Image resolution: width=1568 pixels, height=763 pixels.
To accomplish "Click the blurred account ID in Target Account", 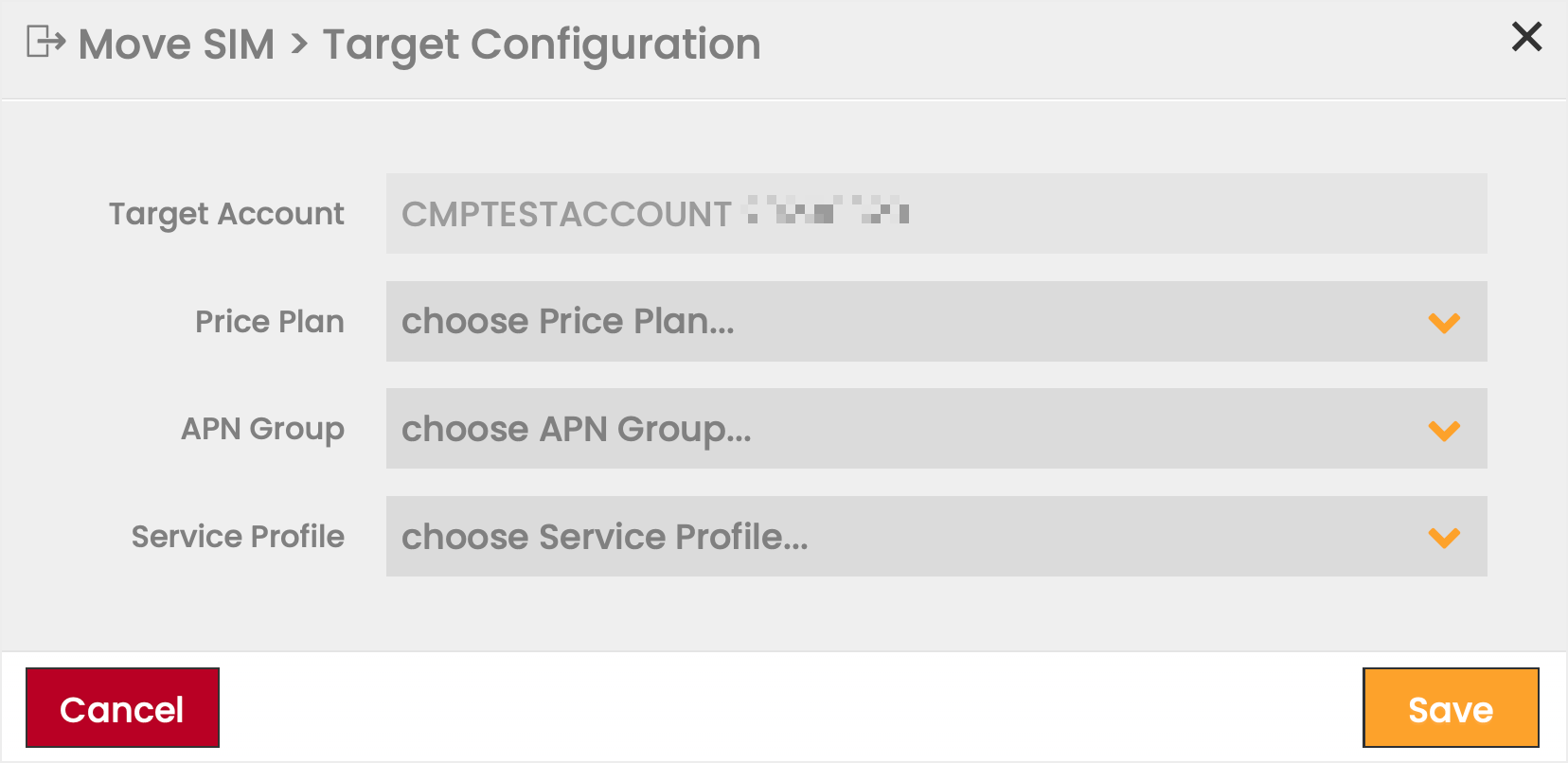I will [x=828, y=210].
